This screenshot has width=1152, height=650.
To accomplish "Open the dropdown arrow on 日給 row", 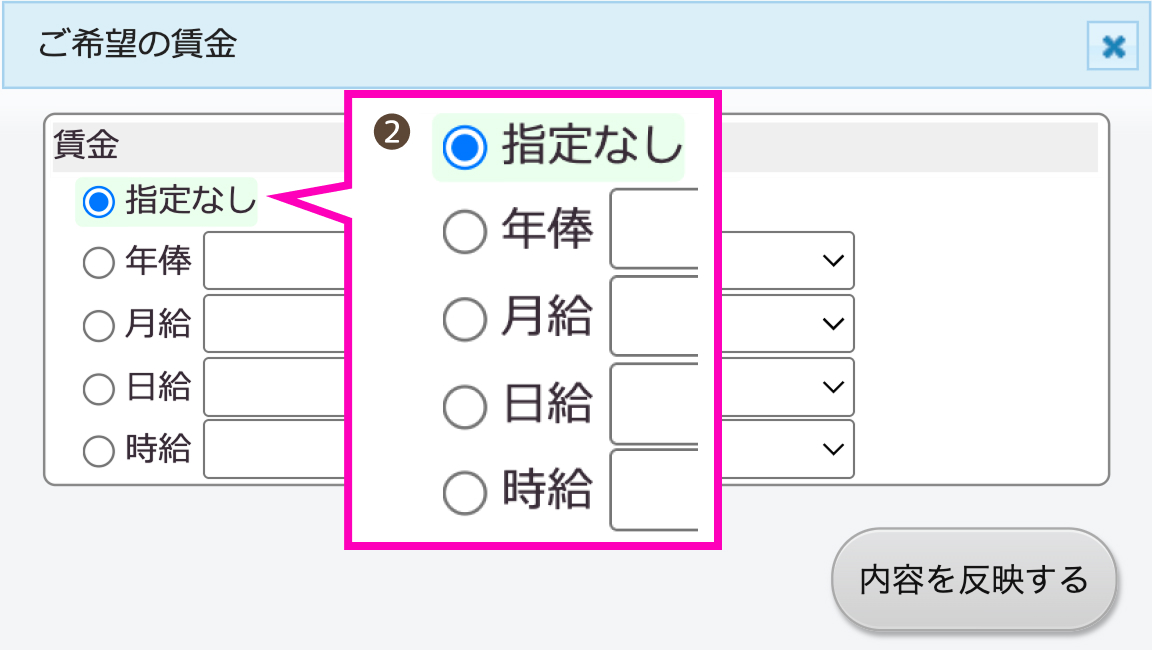I will coord(831,387).
